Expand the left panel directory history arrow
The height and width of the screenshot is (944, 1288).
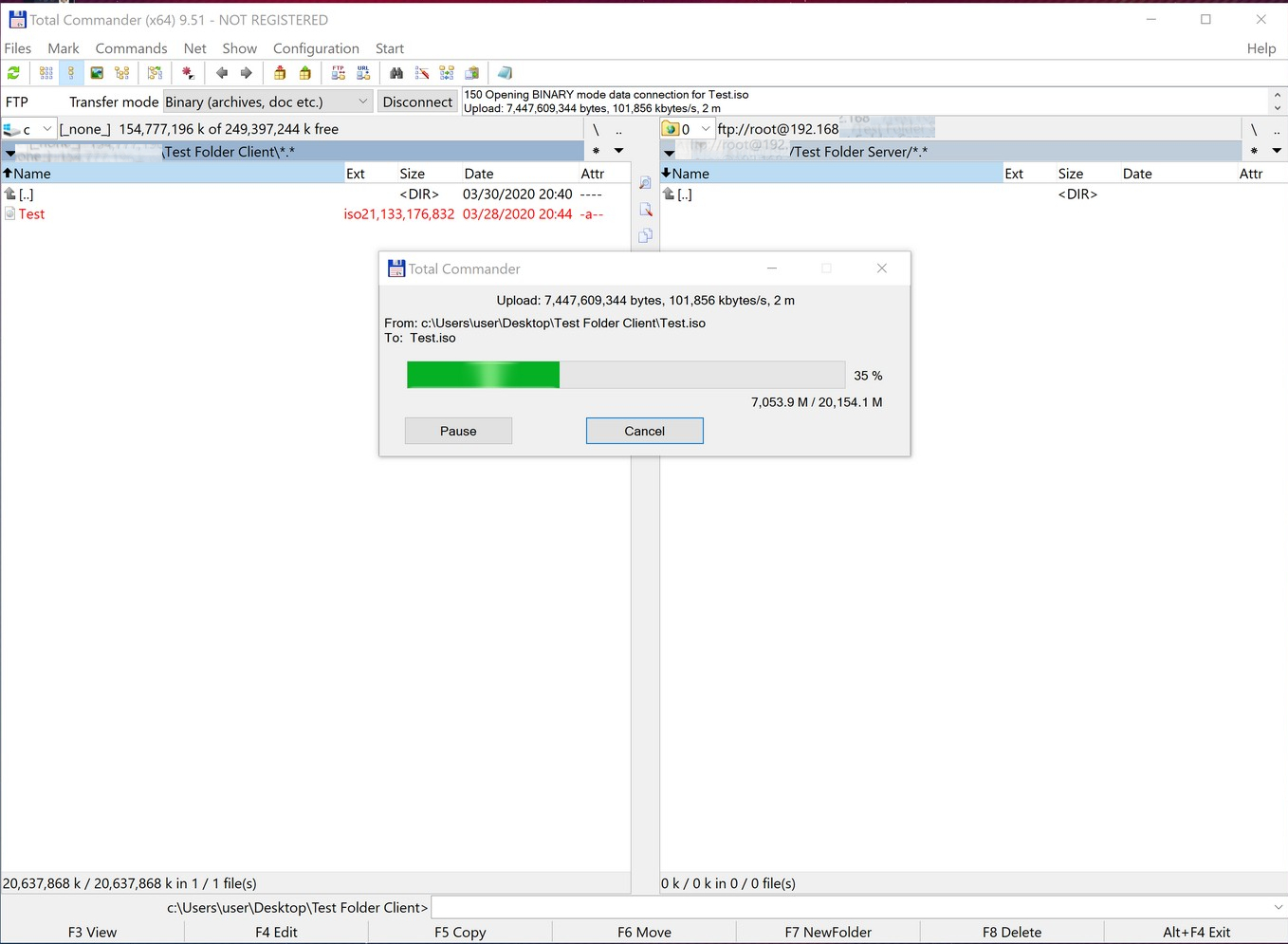pyautogui.click(x=9, y=152)
